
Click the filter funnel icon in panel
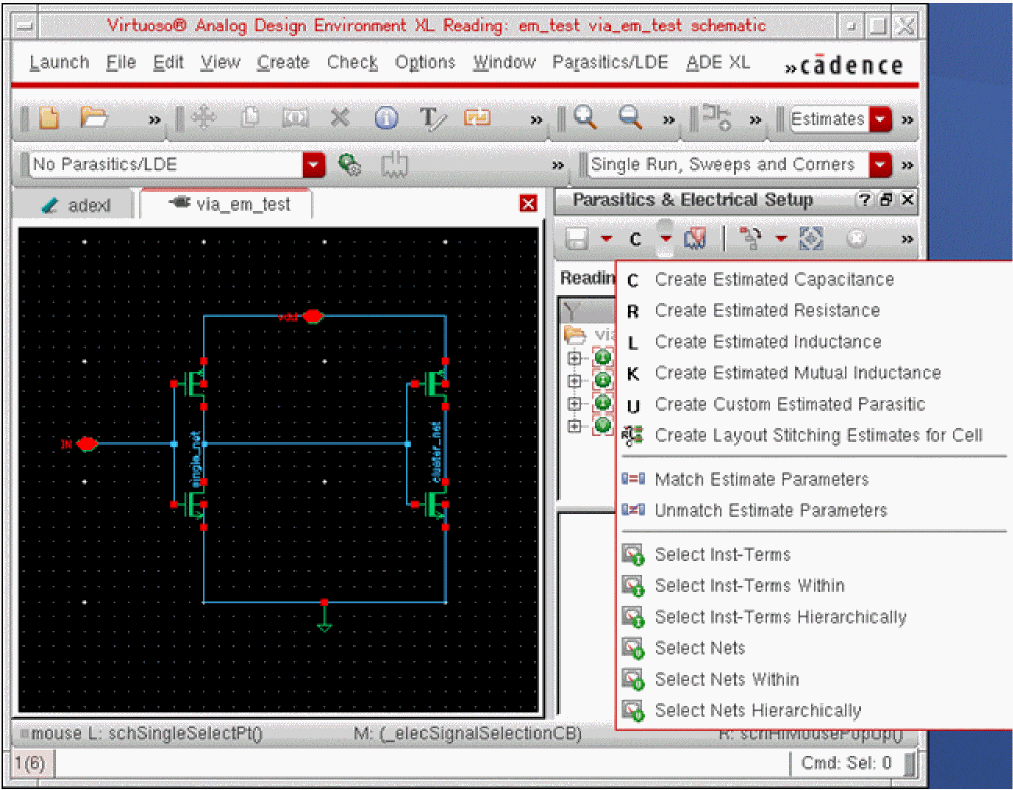(572, 310)
